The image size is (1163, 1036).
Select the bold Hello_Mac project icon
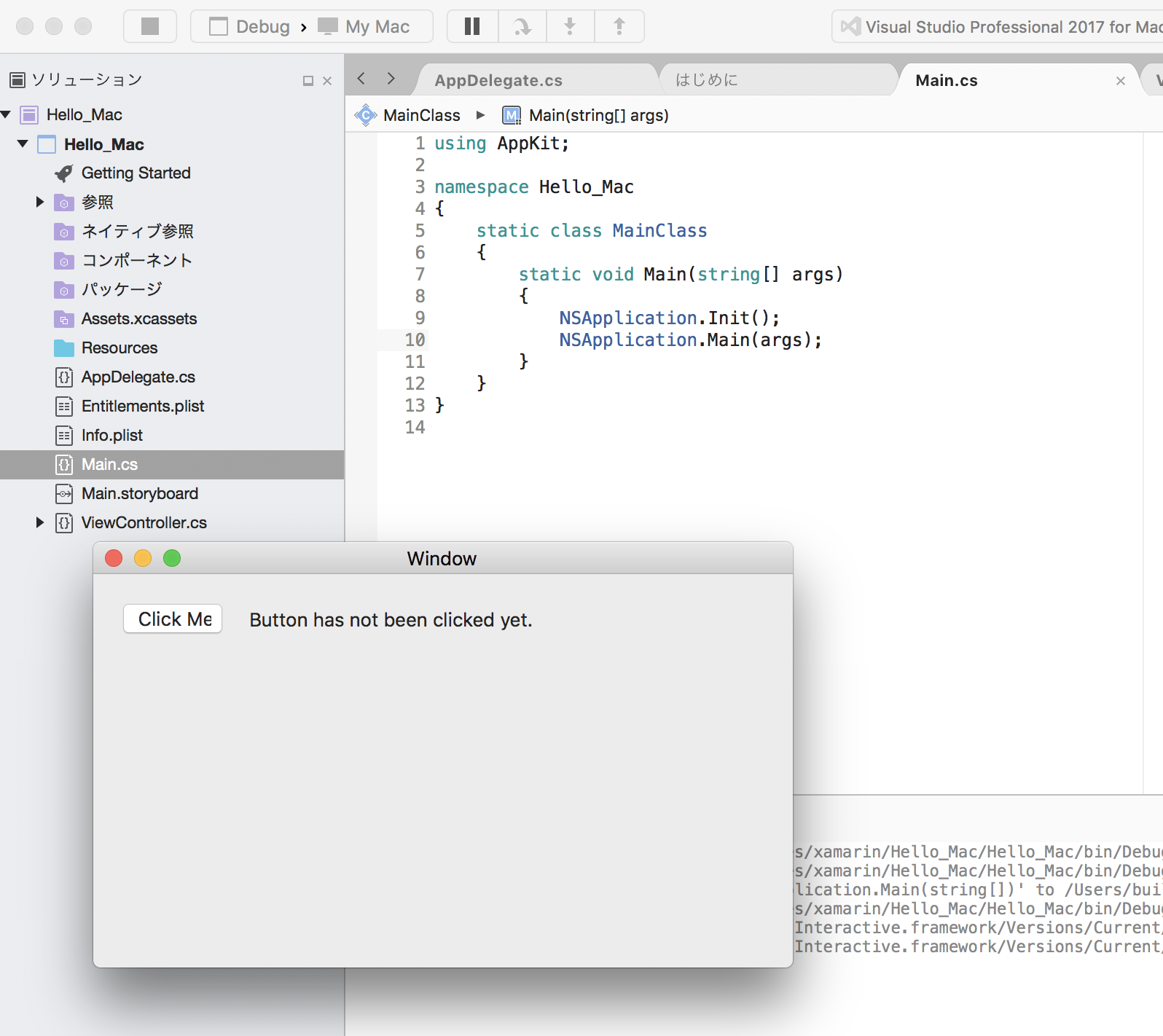pyautogui.click(x=47, y=144)
